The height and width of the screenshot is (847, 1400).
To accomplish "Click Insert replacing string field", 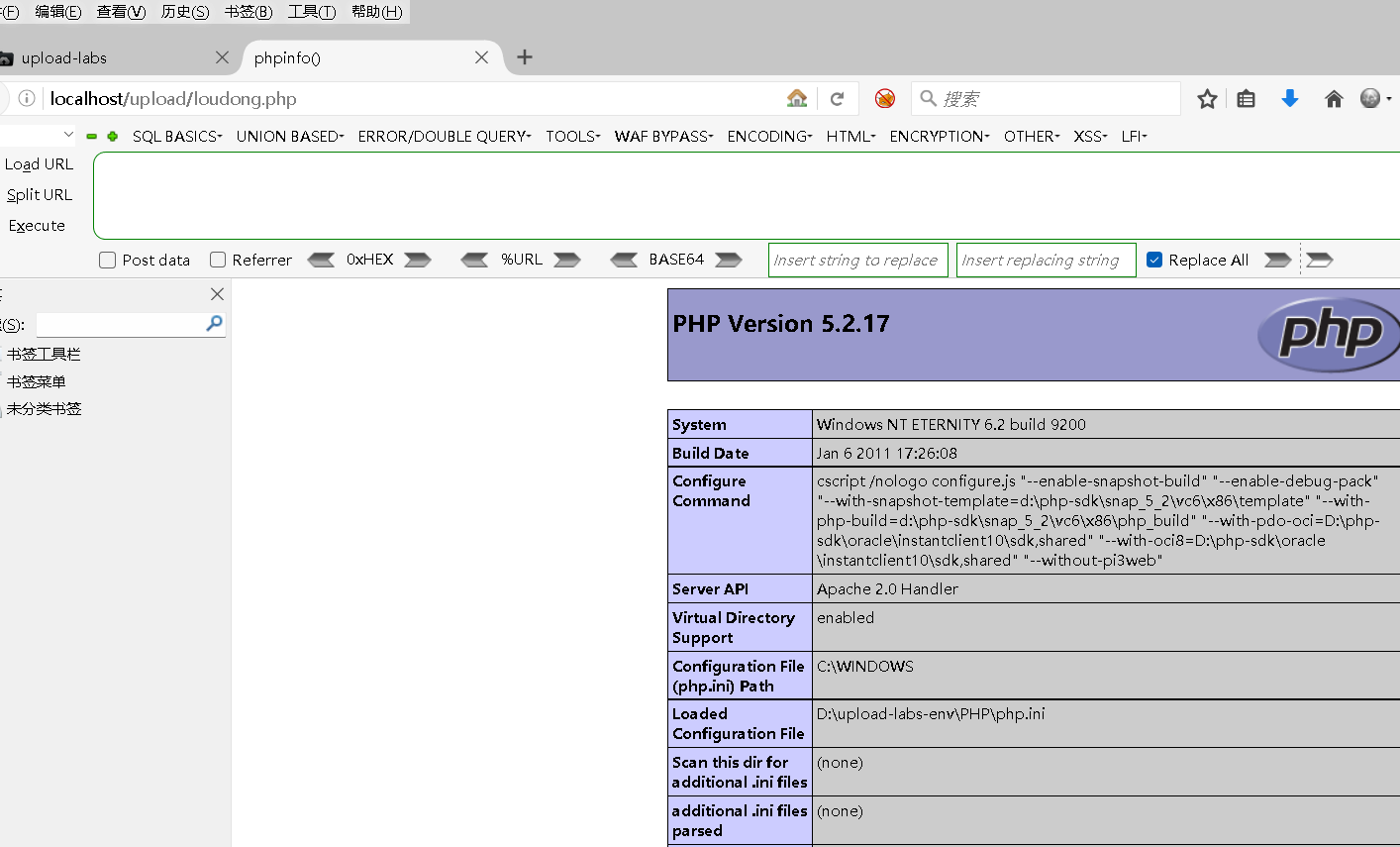I will pos(1046,261).
